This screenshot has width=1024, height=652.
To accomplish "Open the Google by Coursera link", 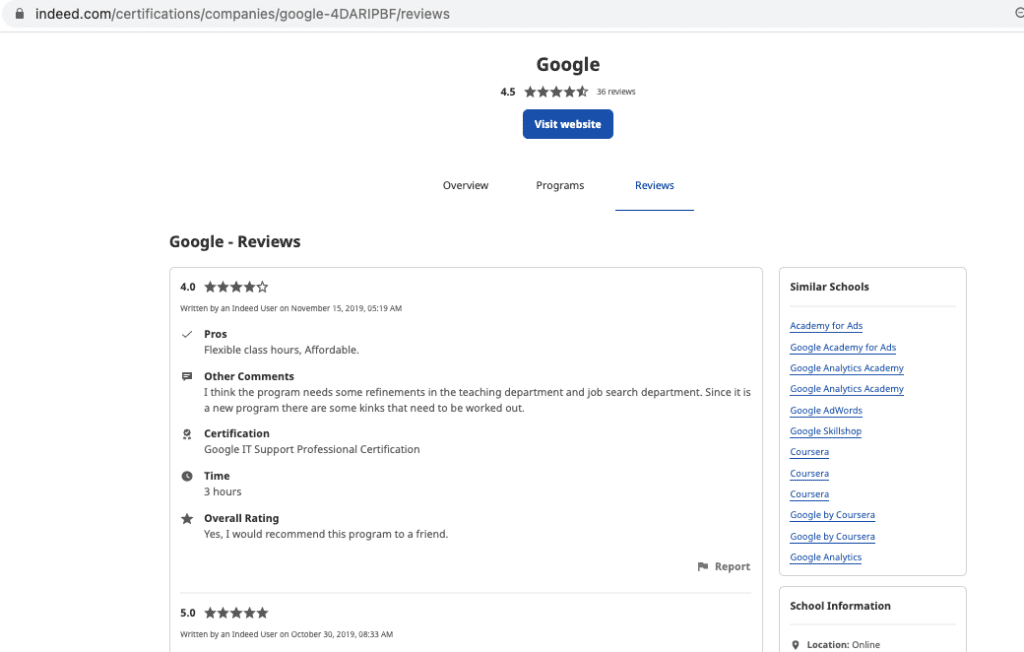I will pos(832,514).
